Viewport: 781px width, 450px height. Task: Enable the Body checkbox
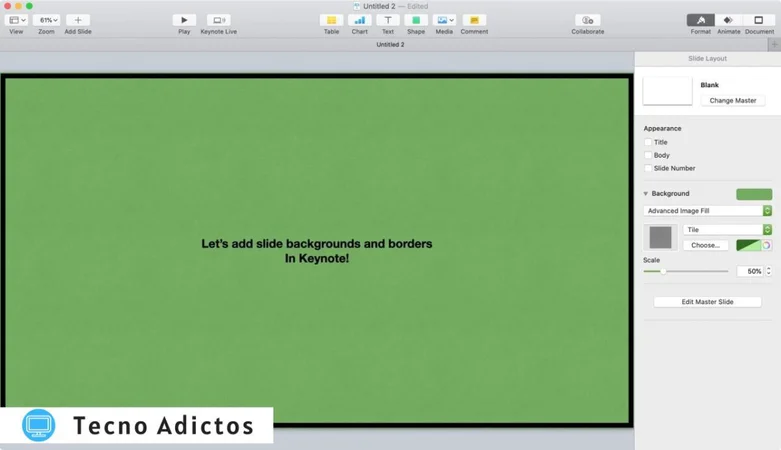pos(648,155)
